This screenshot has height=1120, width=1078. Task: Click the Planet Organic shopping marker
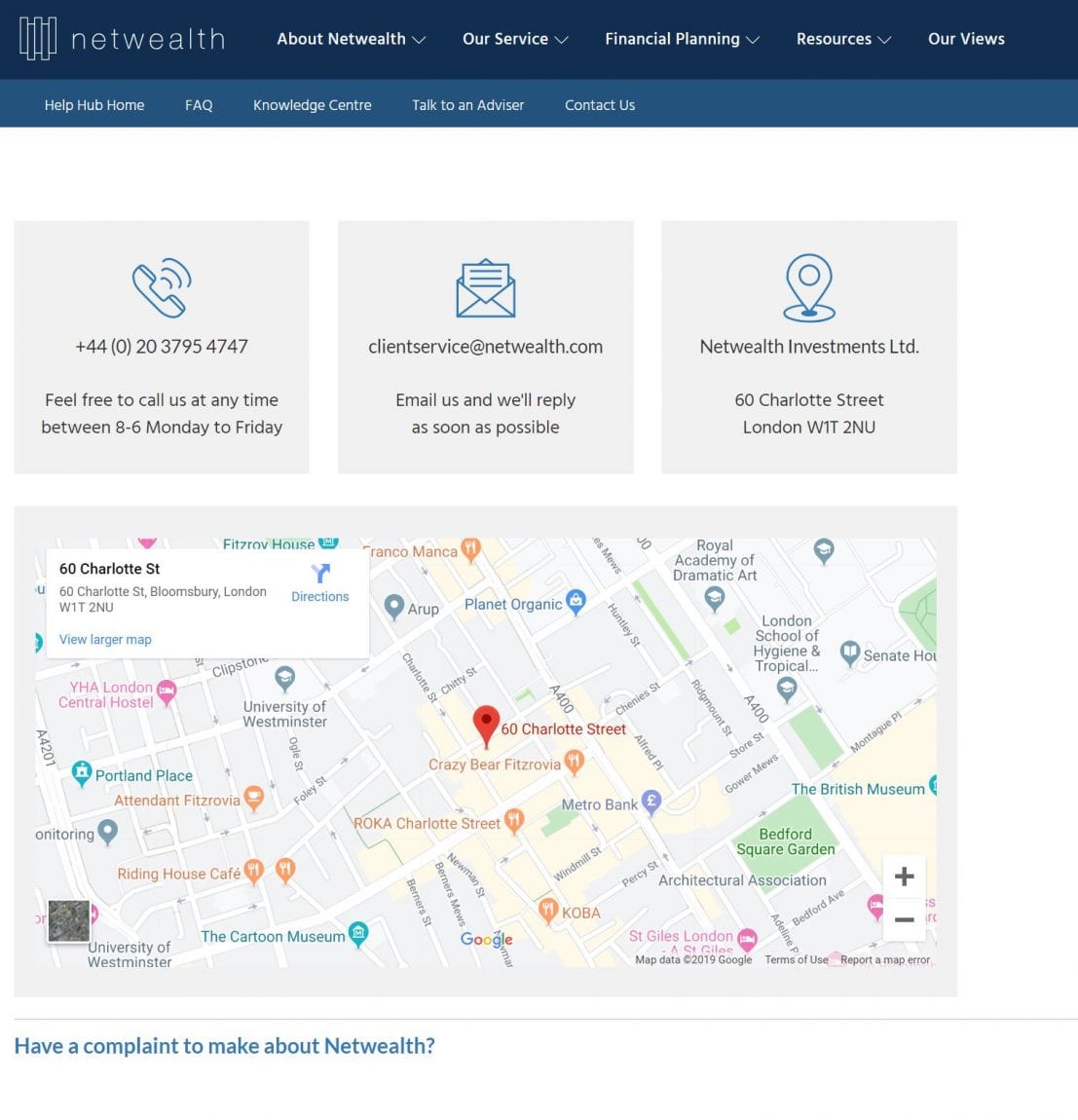(576, 602)
